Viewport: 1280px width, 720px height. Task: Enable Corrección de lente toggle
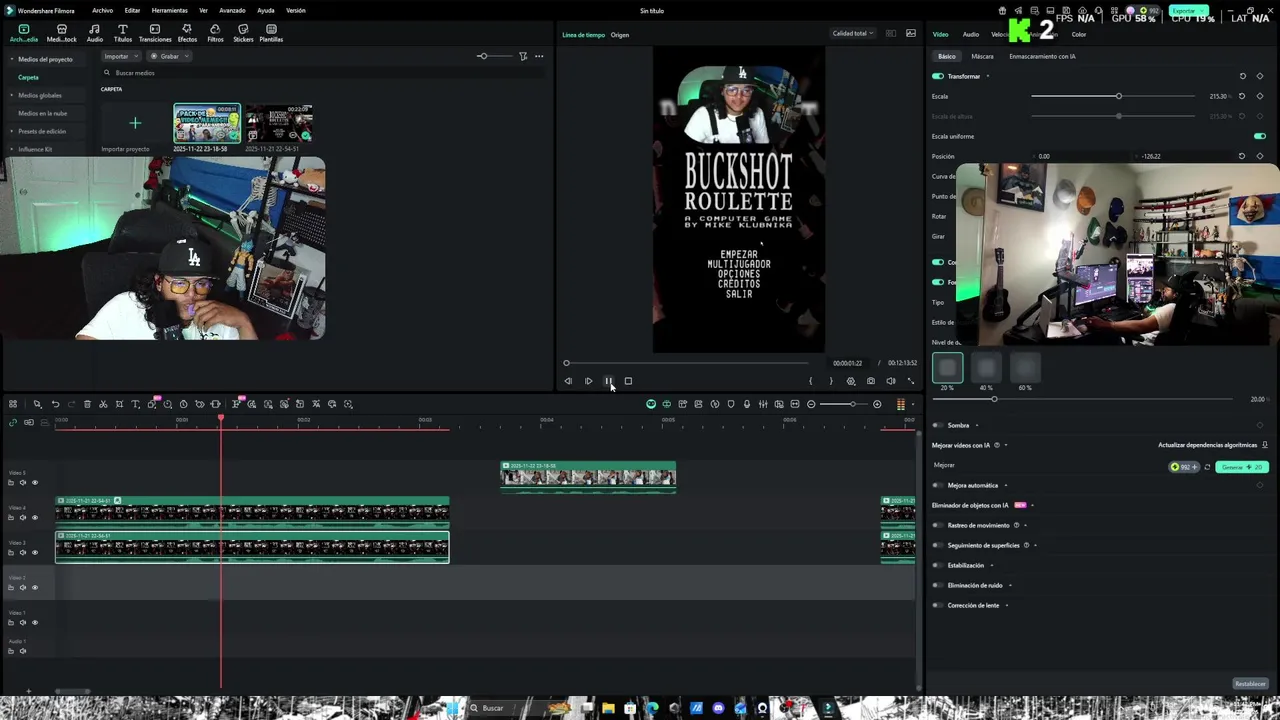[x=938, y=605]
